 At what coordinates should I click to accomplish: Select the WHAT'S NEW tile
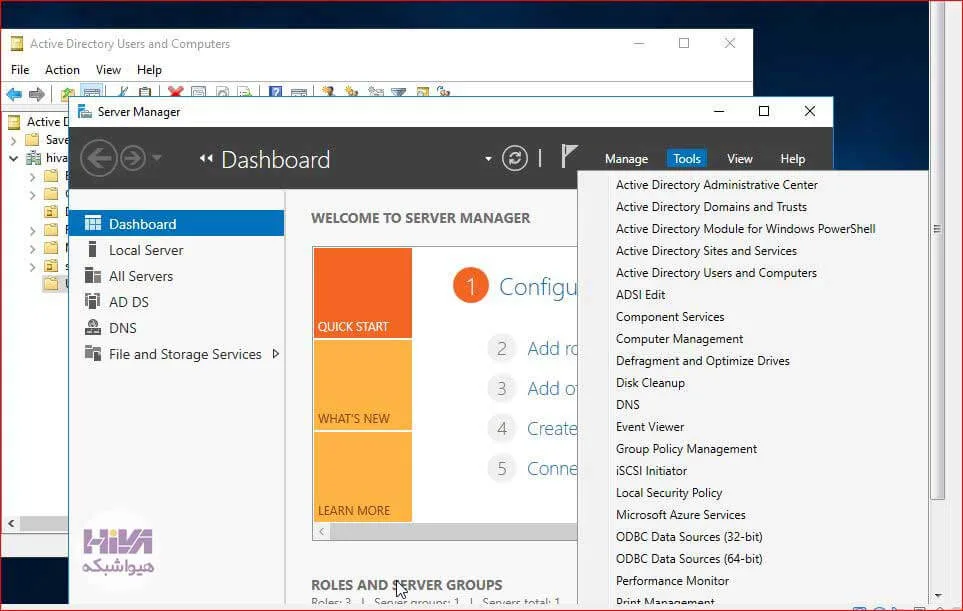pyautogui.click(x=362, y=385)
